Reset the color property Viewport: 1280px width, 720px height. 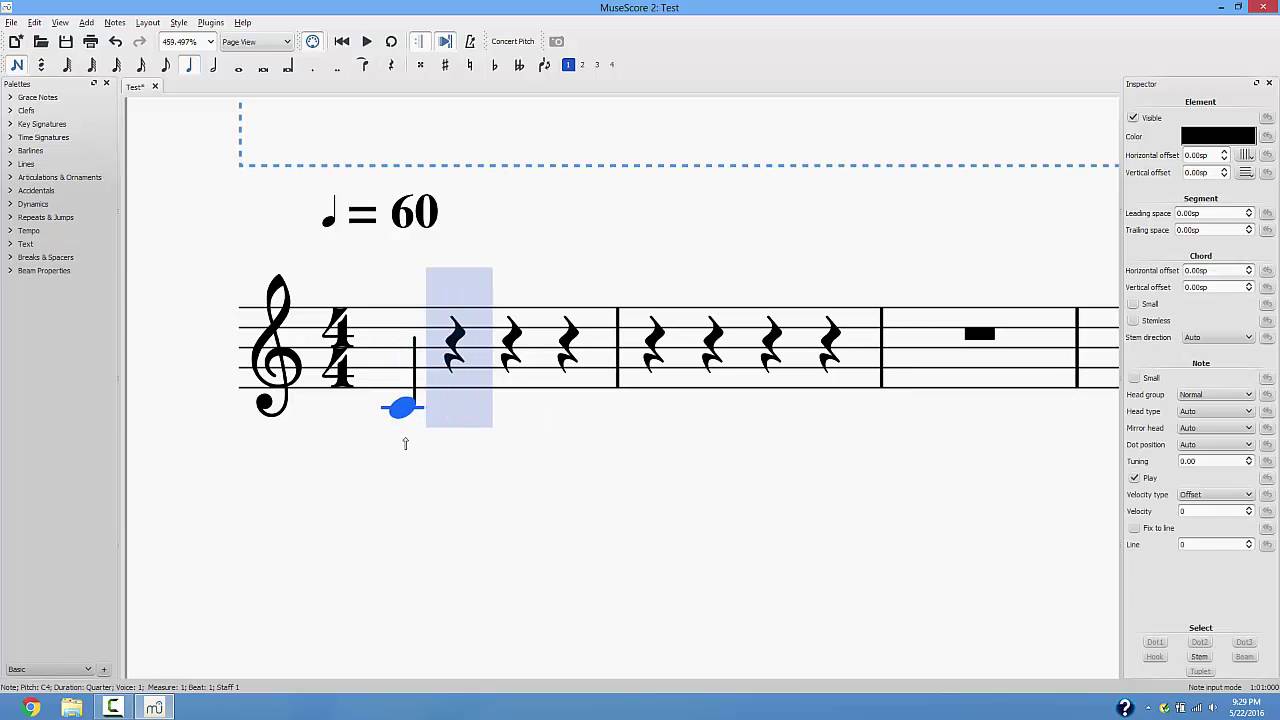1267,136
